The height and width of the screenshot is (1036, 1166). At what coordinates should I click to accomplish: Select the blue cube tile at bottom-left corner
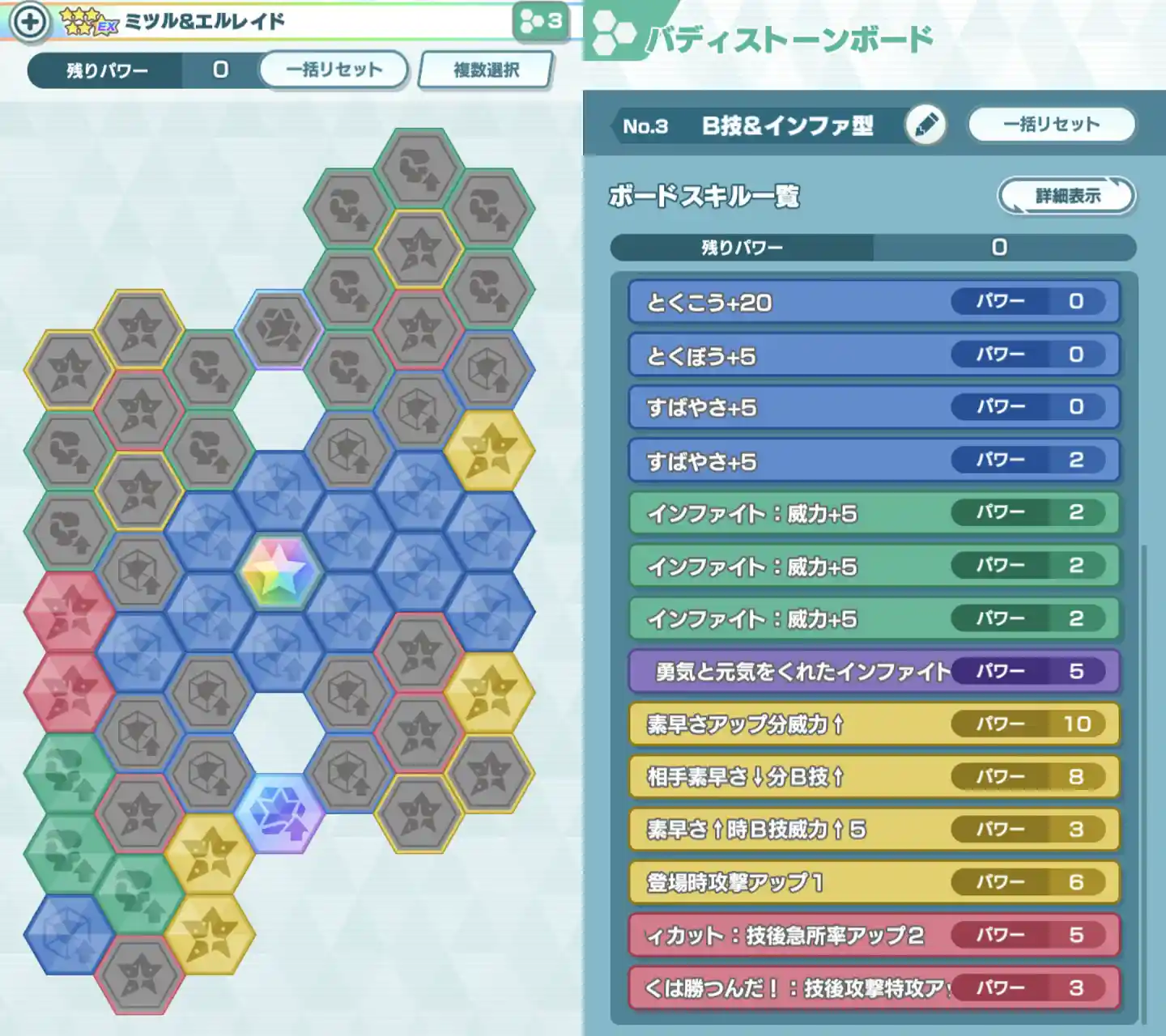click(69, 935)
